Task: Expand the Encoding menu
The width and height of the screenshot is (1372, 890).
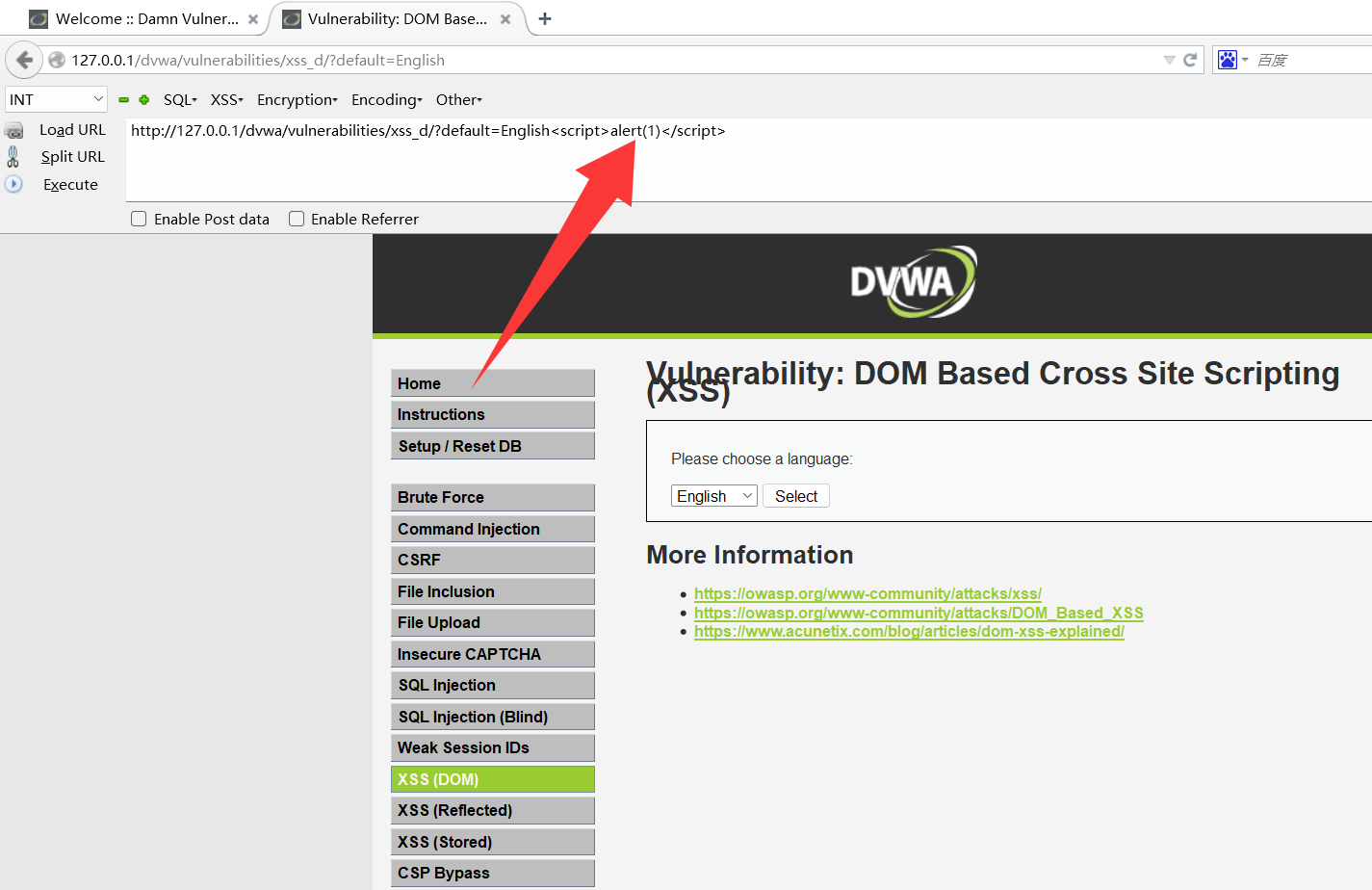Action: [x=387, y=100]
